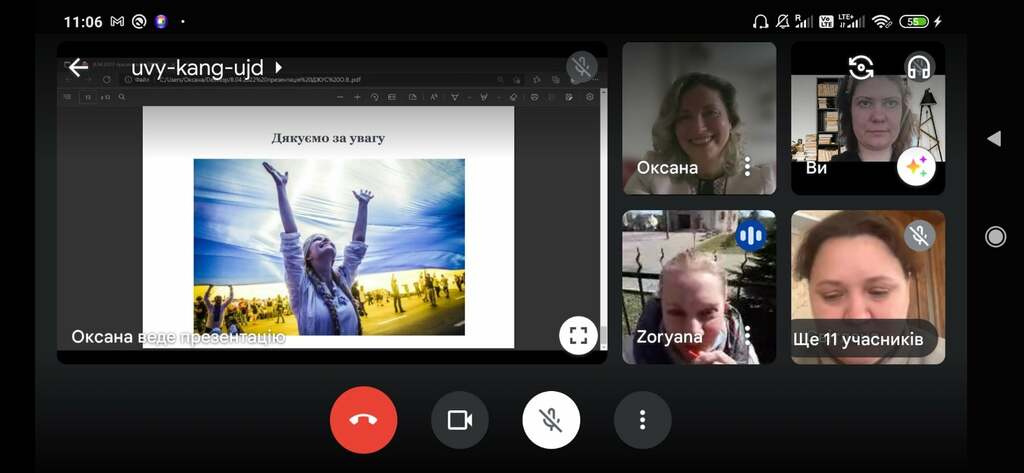Tap the muted mic icon on the presentation tile
1024x473 pixels.
581,67
